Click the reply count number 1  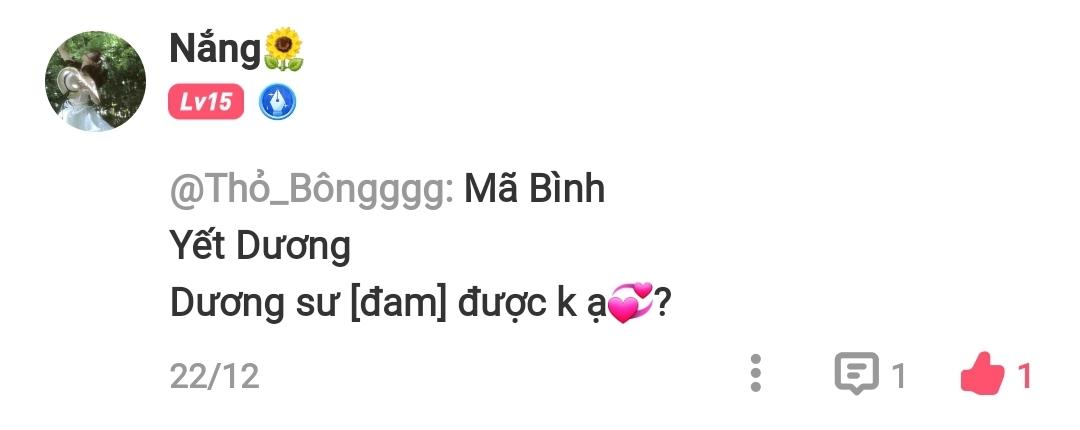(x=898, y=376)
